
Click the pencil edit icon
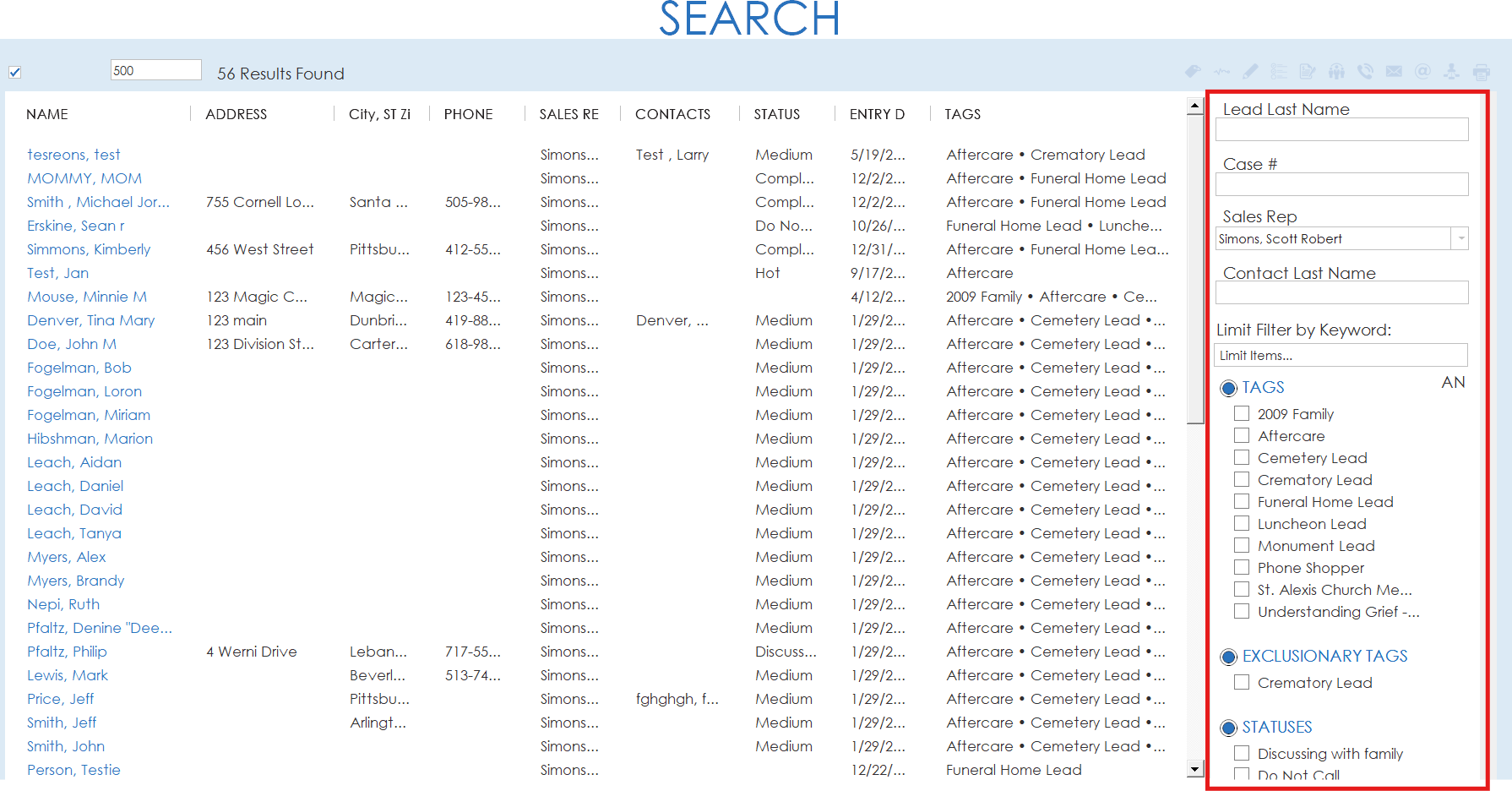pos(1250,72)
